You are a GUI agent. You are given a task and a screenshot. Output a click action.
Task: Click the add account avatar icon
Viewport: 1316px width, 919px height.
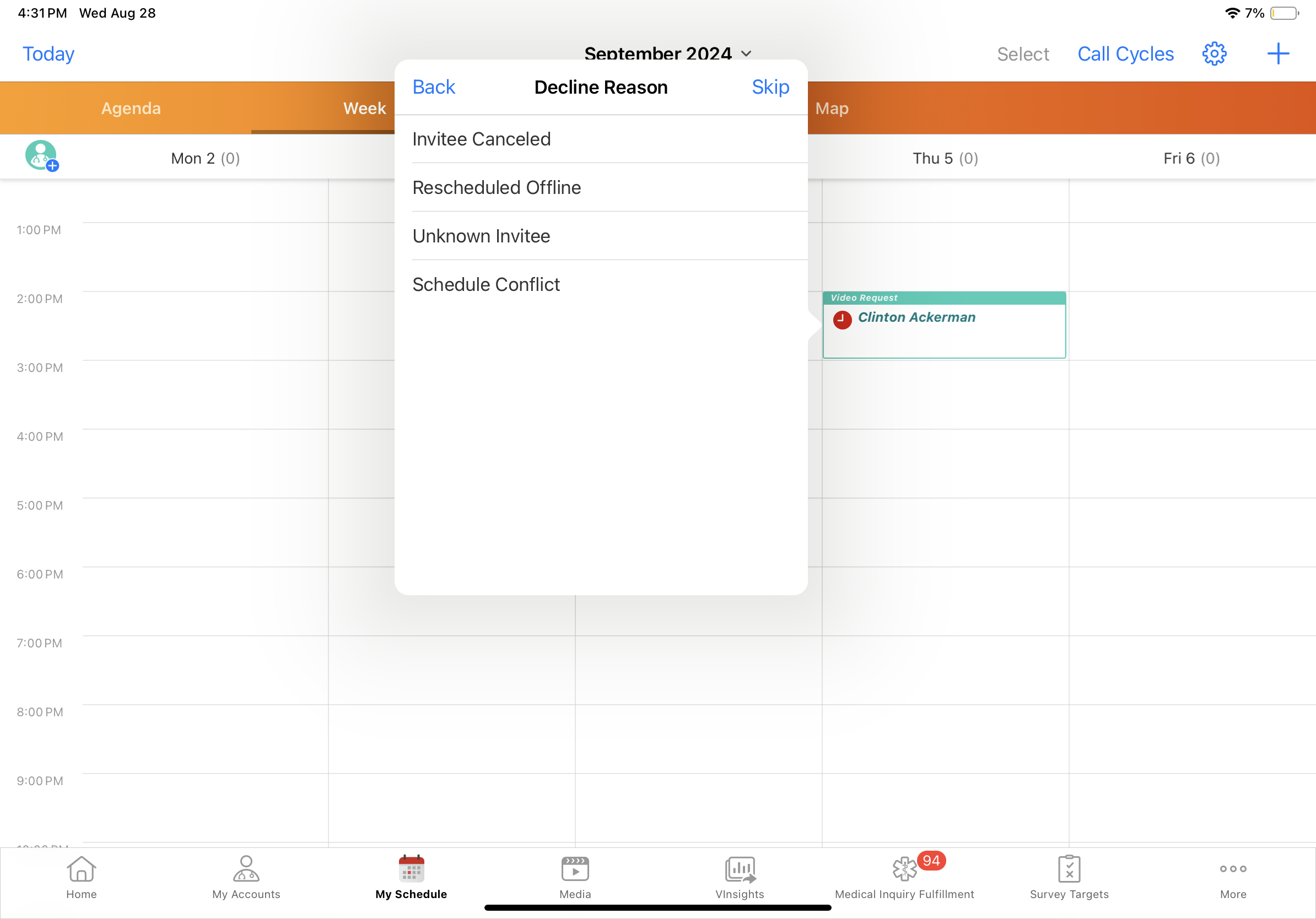pos(41,156)
